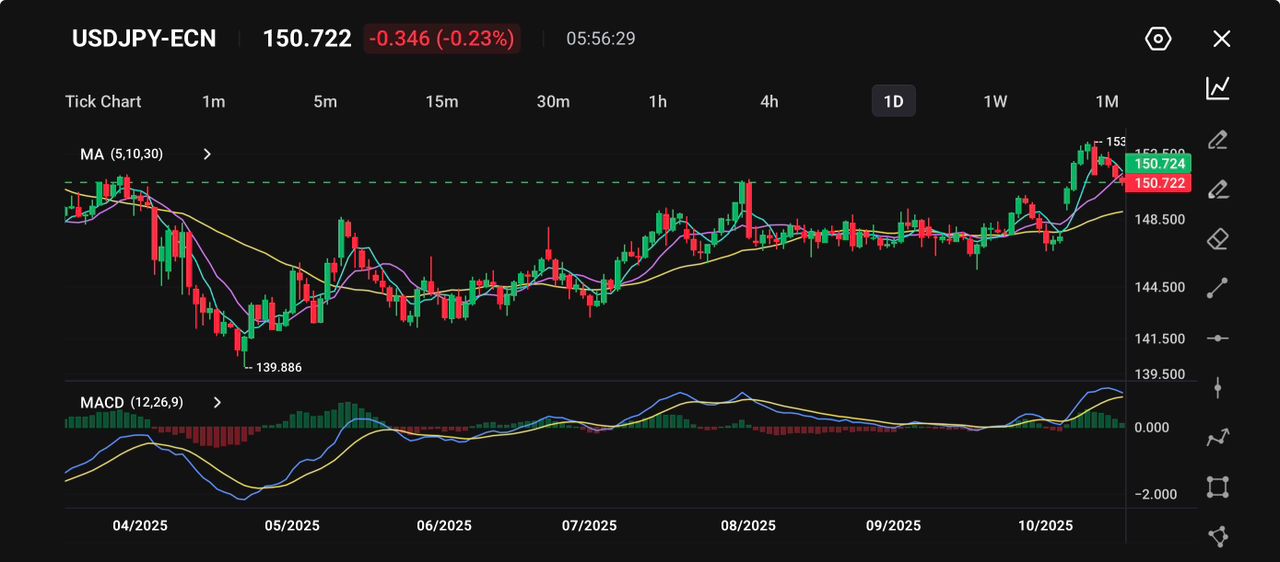The height and width of the screenshot is (562, 1280).
Task: Choose the vertical line tool
Action: coord(1217,388)
